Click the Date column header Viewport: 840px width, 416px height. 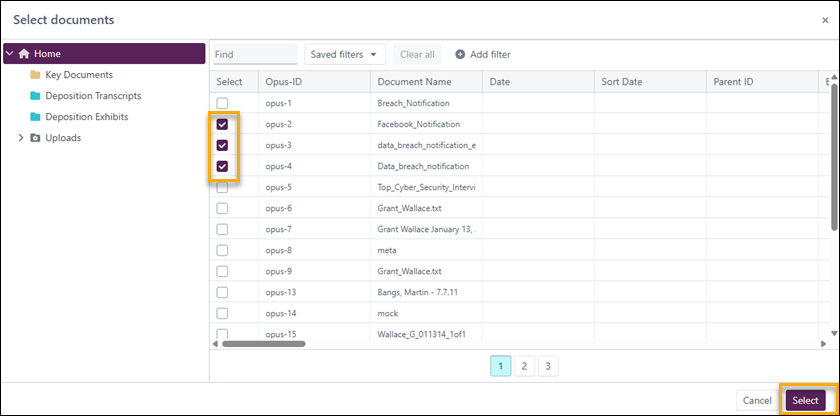538,82
